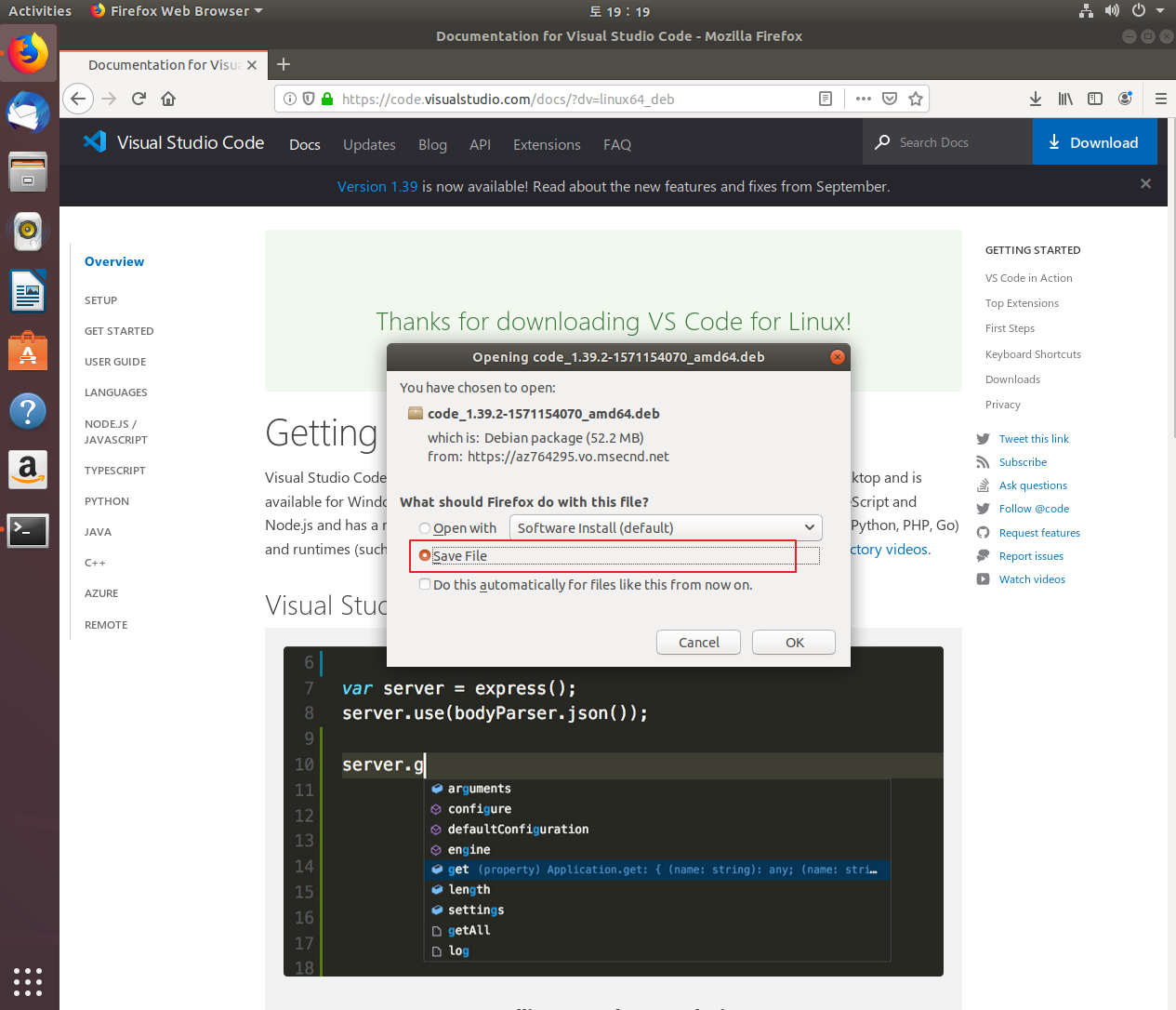Expand Software Install application dropdown
This screenshot has height=1010, width=1176.
666,527
